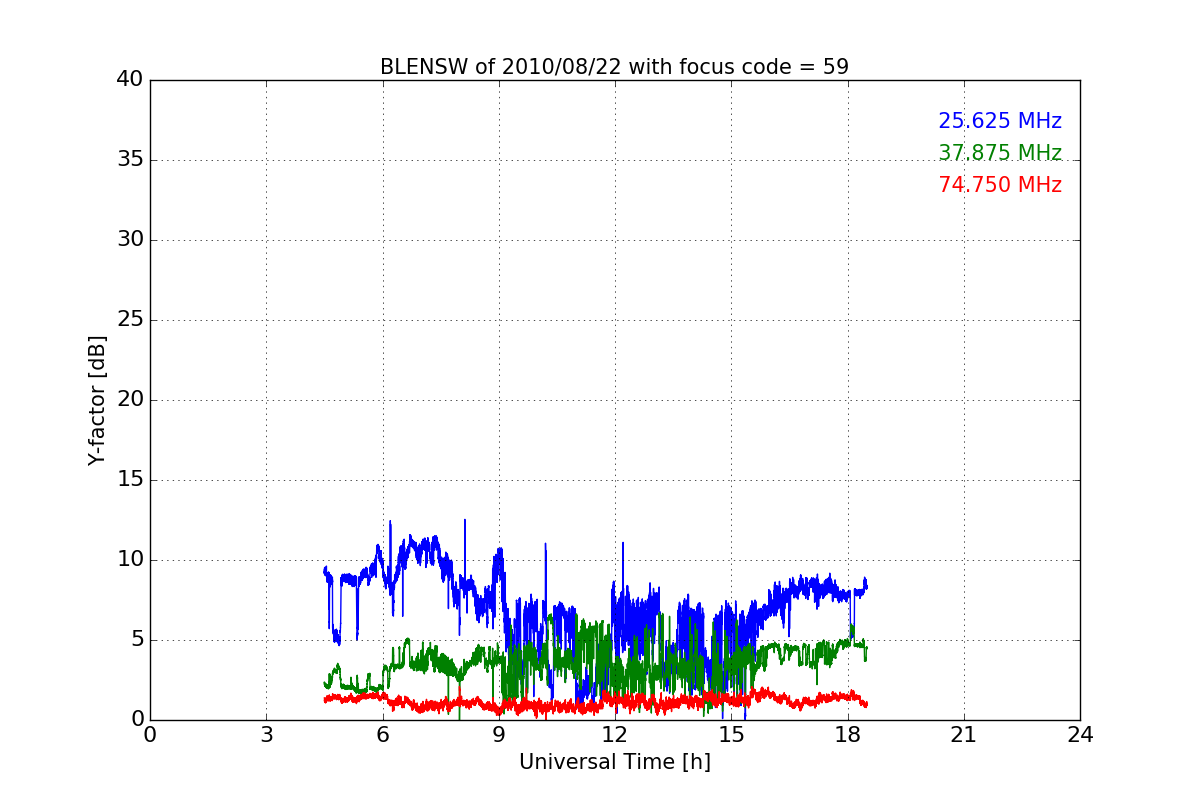
Task: Click the y-axis tick label 10
Action: pos(130,560)
